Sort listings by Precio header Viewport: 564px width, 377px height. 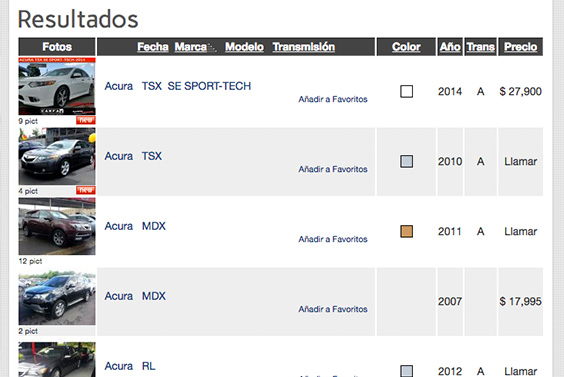point(520,47)
